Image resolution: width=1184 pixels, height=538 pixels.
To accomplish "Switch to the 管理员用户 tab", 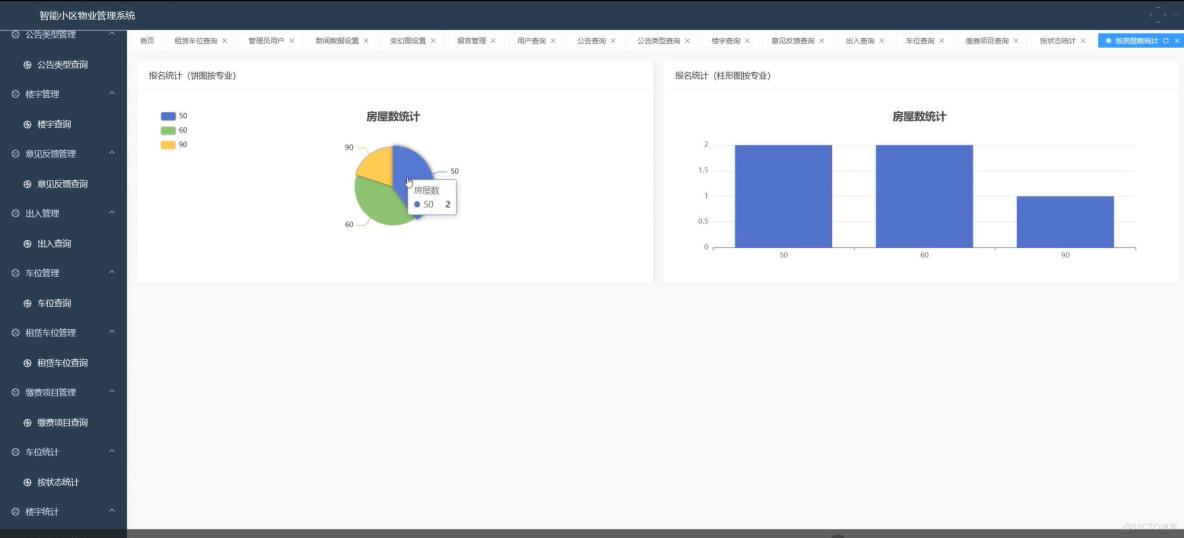I will click(266, 41).
